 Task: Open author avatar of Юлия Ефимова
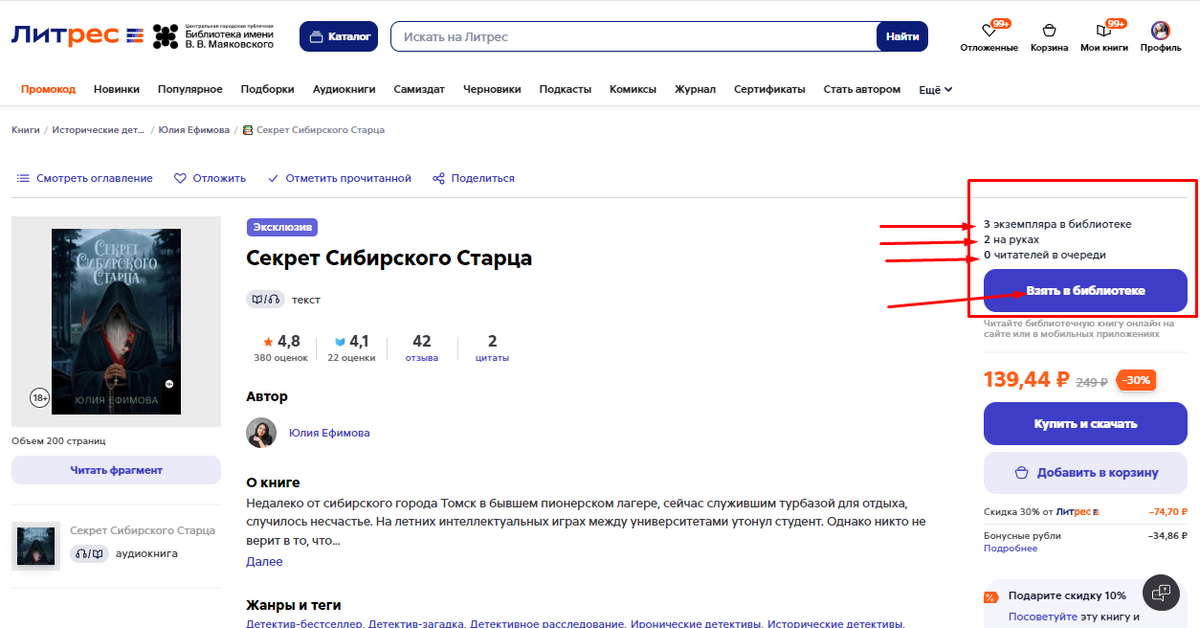point(262,433)
